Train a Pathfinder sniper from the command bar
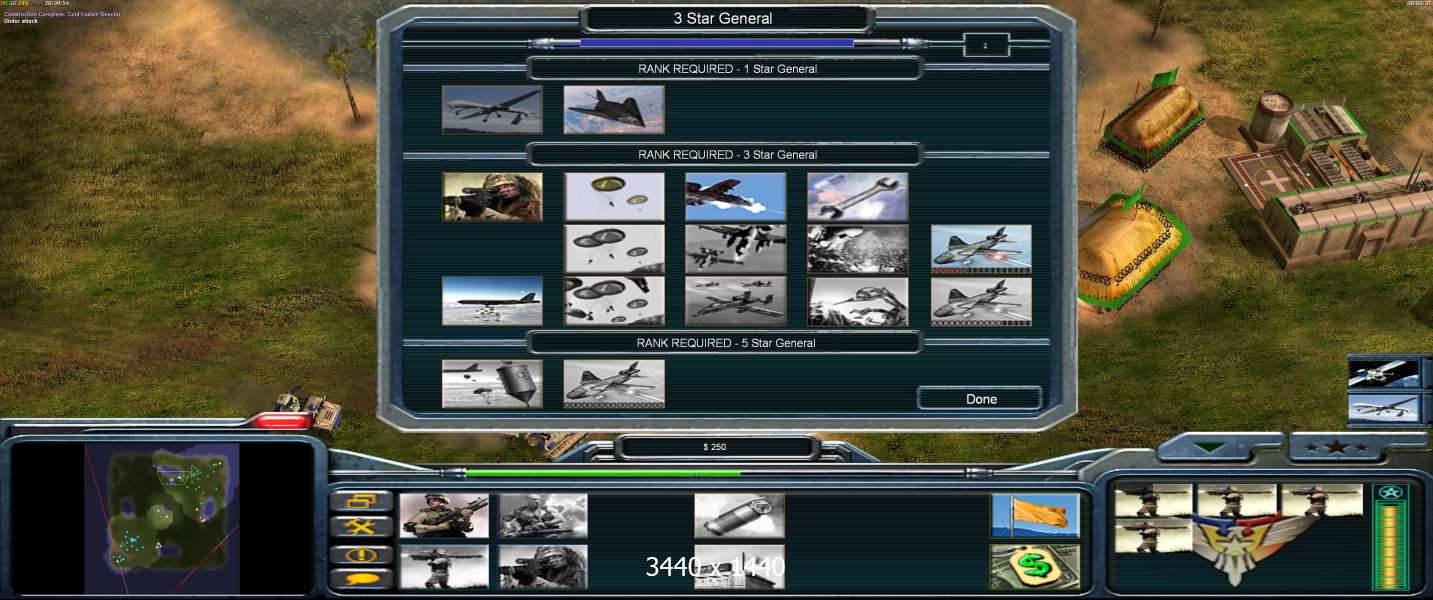This screenshot has height=600, width=1433. coord(543,566)
